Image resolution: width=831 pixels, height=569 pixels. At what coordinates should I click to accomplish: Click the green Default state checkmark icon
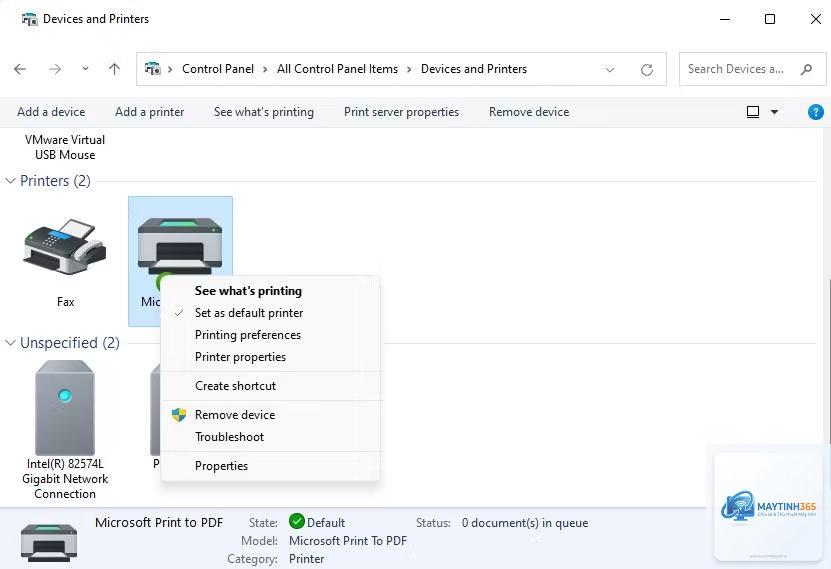297,522
